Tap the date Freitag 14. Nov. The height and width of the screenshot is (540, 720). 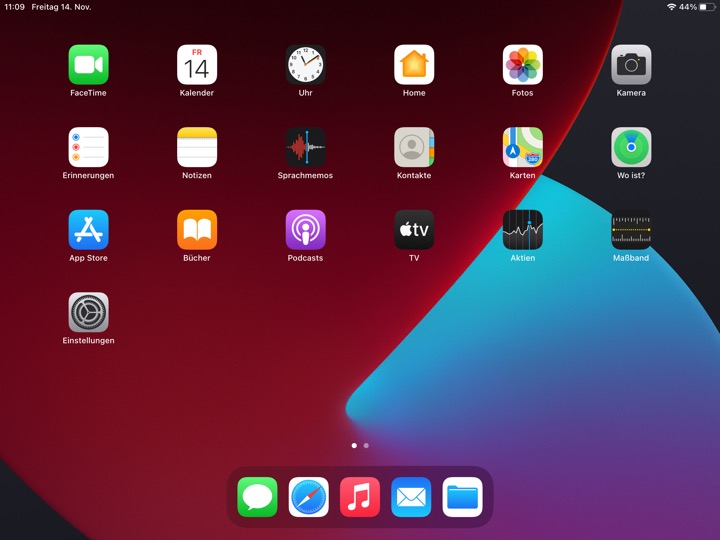pos(61,7)
